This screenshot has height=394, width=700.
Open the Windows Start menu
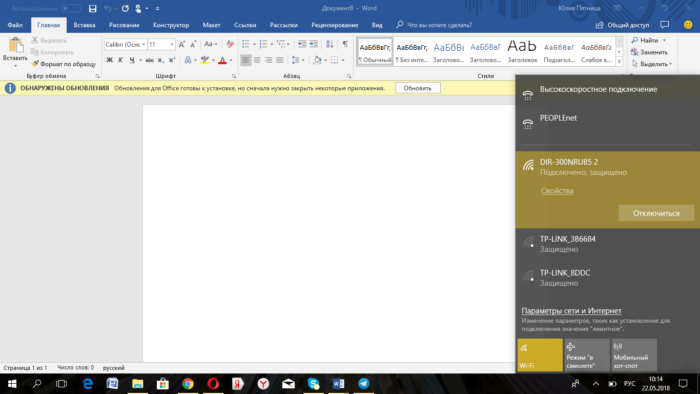12,384
